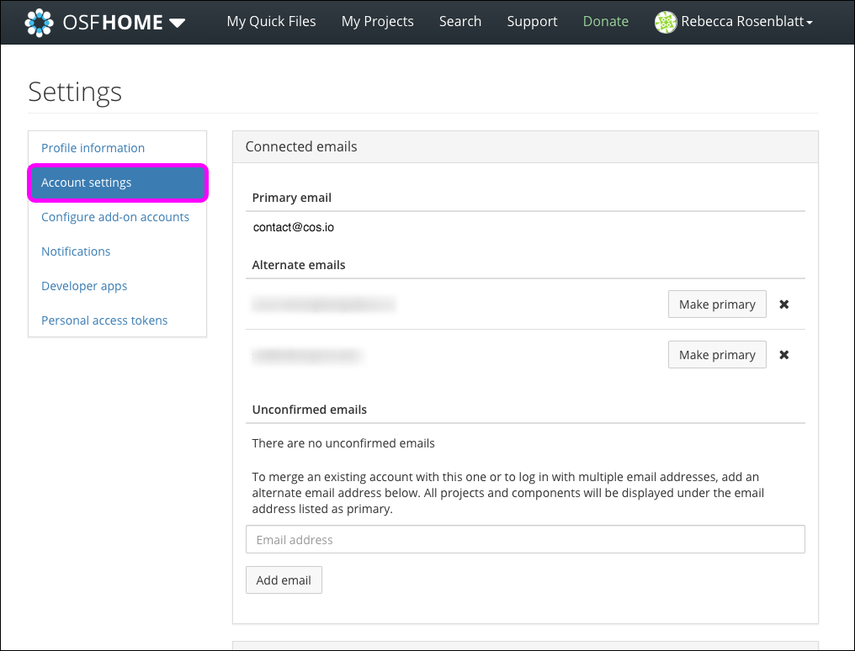
Task: Open My Quick Files
Action: click(271, 21)
